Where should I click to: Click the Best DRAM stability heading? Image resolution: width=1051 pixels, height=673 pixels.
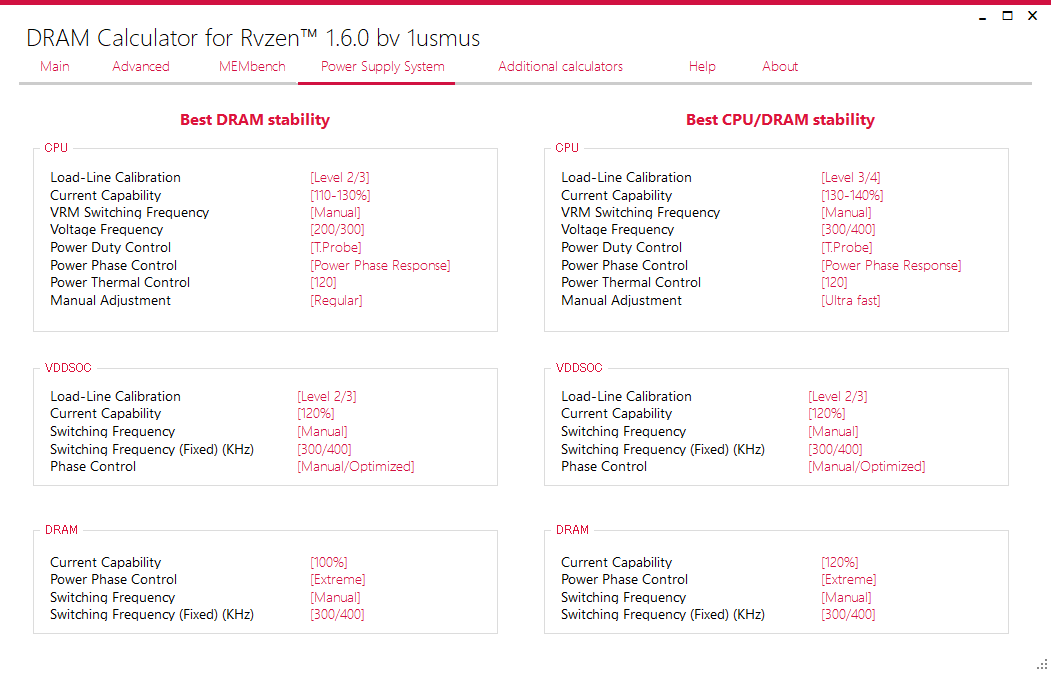[x=255, y=120]
